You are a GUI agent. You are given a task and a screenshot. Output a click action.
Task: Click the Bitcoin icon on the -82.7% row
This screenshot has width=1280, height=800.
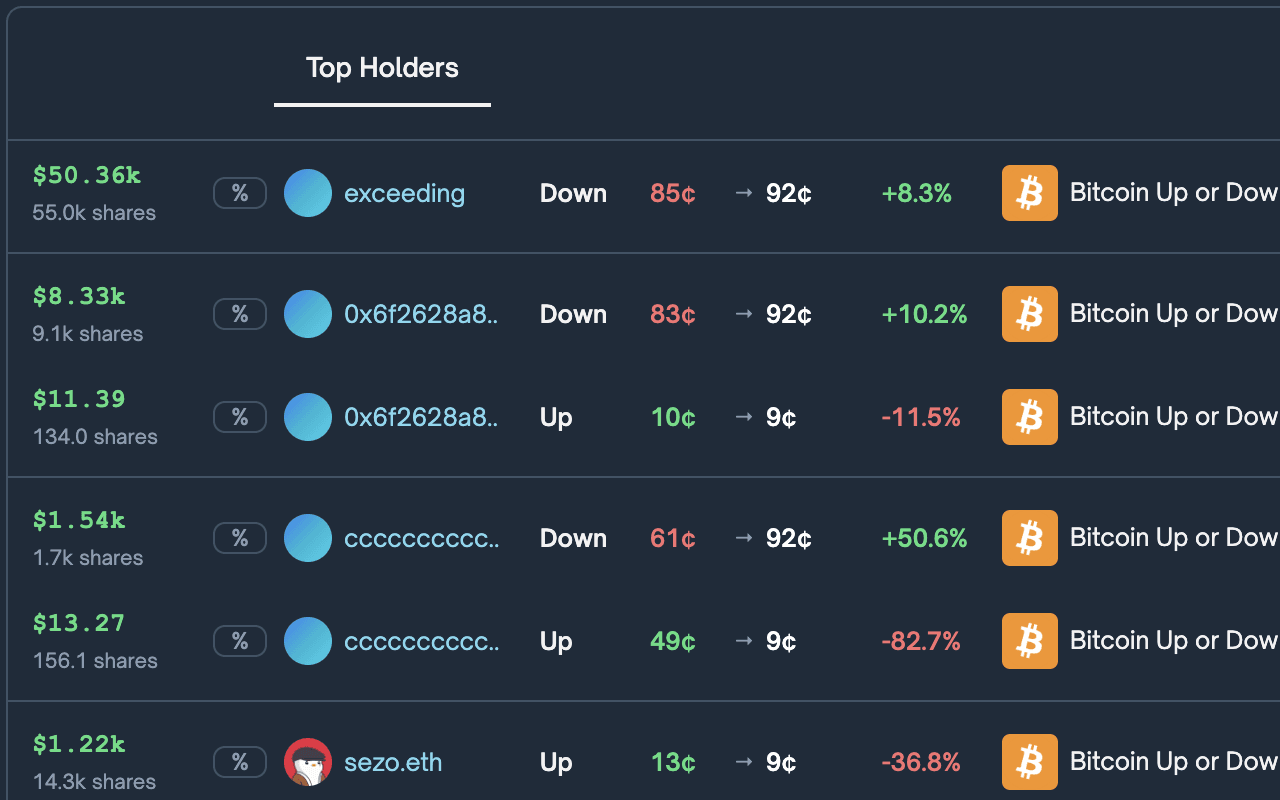(1029, 640)
